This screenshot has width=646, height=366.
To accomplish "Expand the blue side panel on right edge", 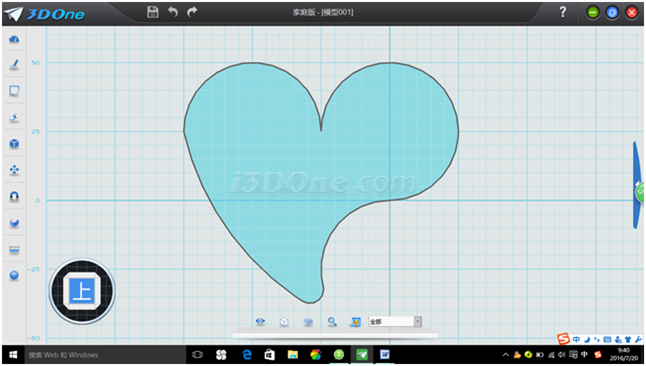I will (x=638, y=185).
